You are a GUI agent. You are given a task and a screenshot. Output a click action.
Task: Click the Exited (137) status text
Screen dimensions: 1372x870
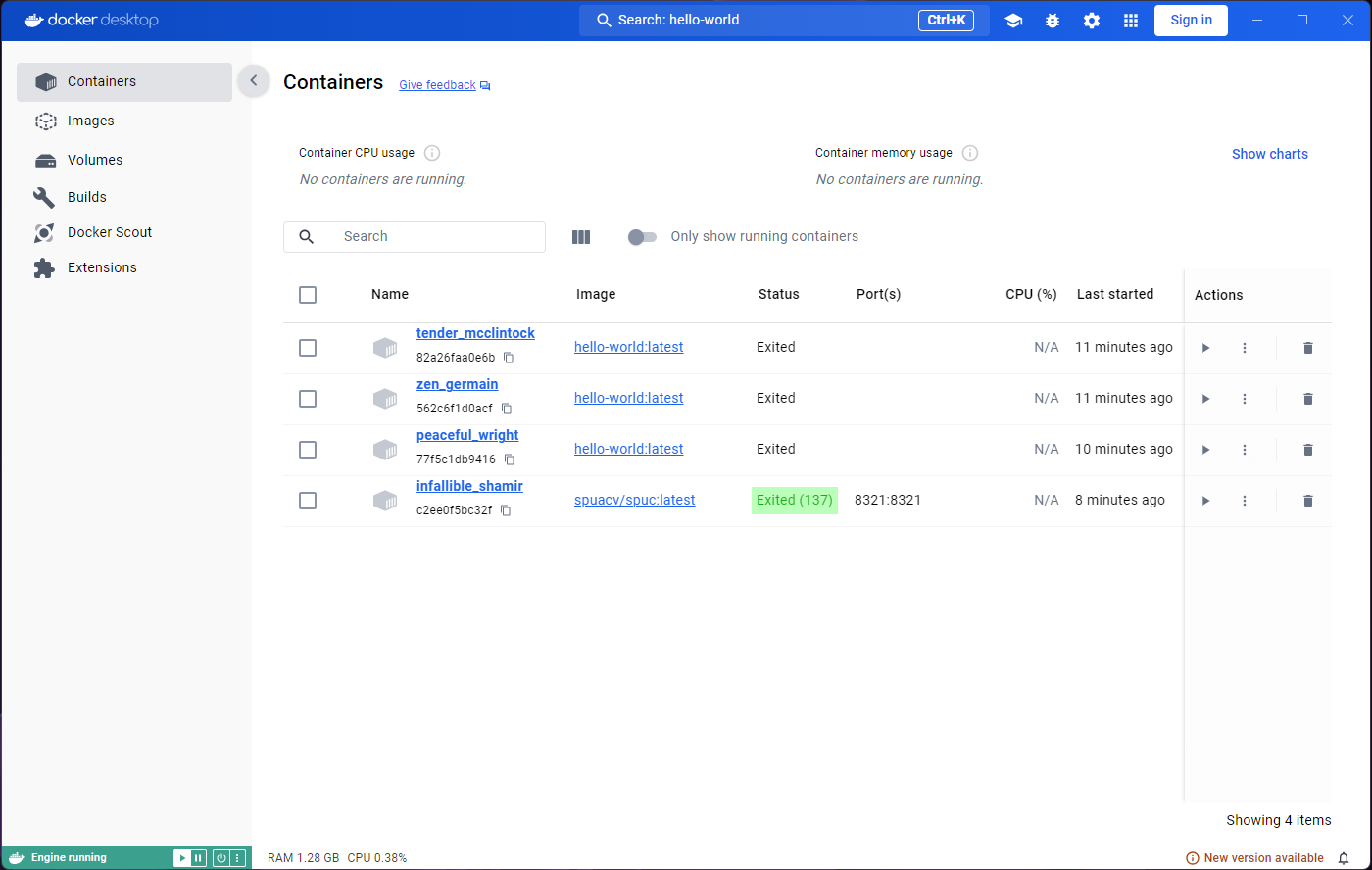point(795,500)
